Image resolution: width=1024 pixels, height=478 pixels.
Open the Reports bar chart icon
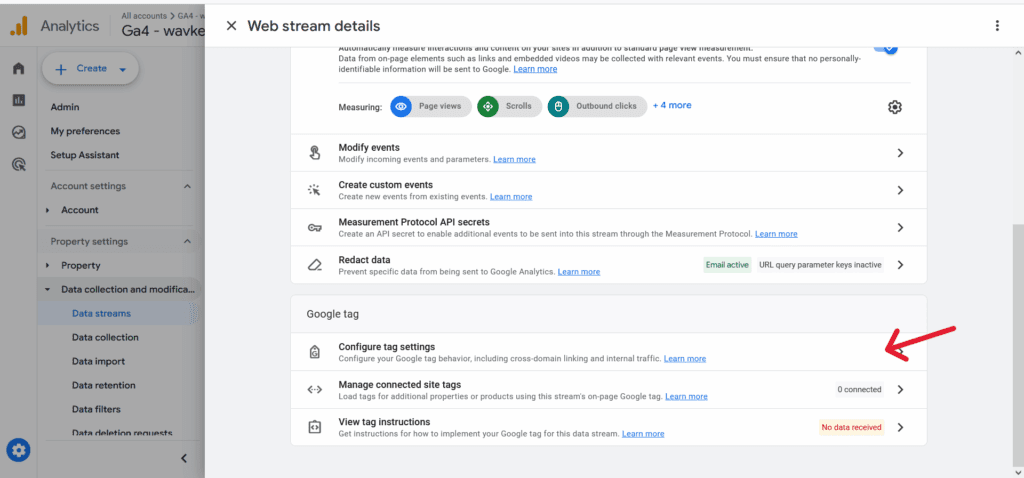tap(19, 100)
